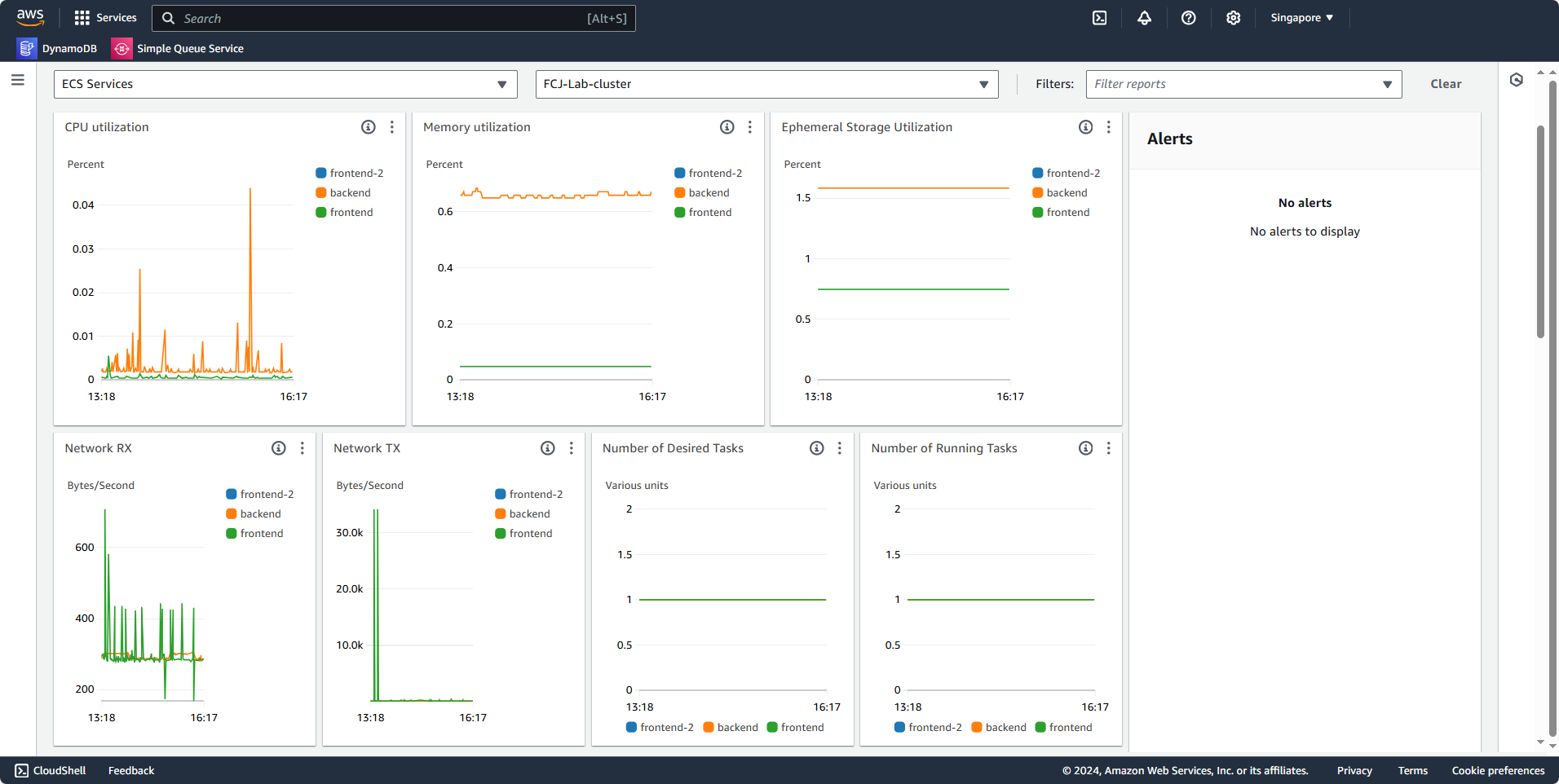Open Ephemeral Storage Utilization actions menu

(x=1109, y=127)
